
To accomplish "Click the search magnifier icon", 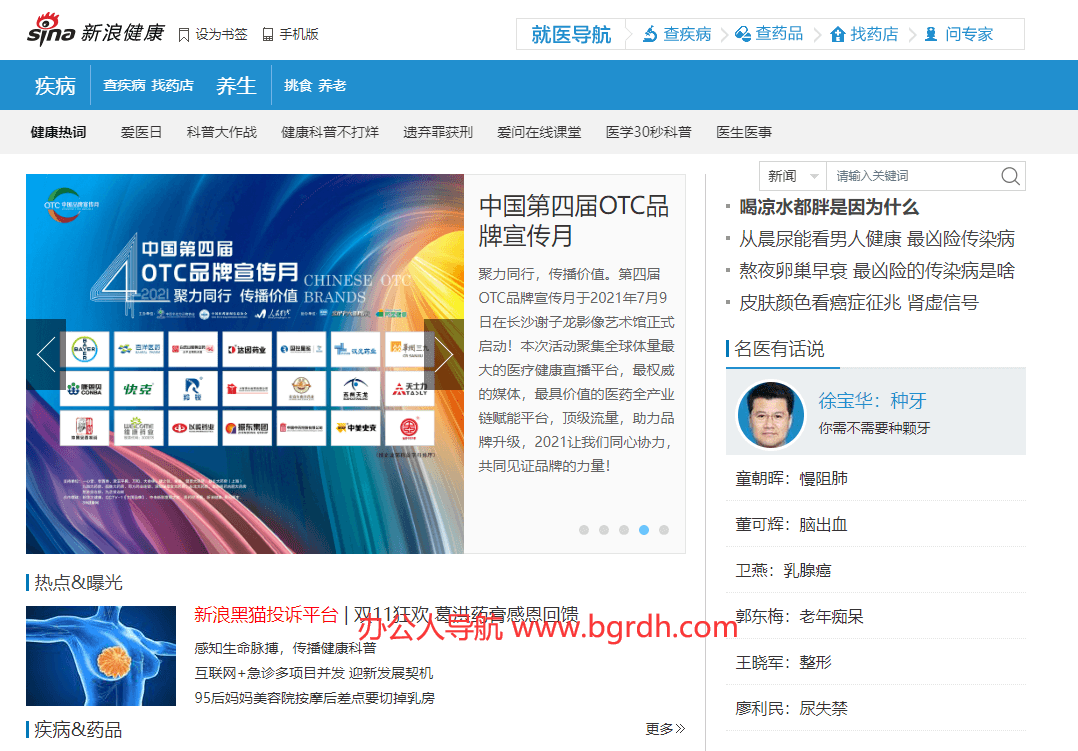I will (x=1010, y=175).
